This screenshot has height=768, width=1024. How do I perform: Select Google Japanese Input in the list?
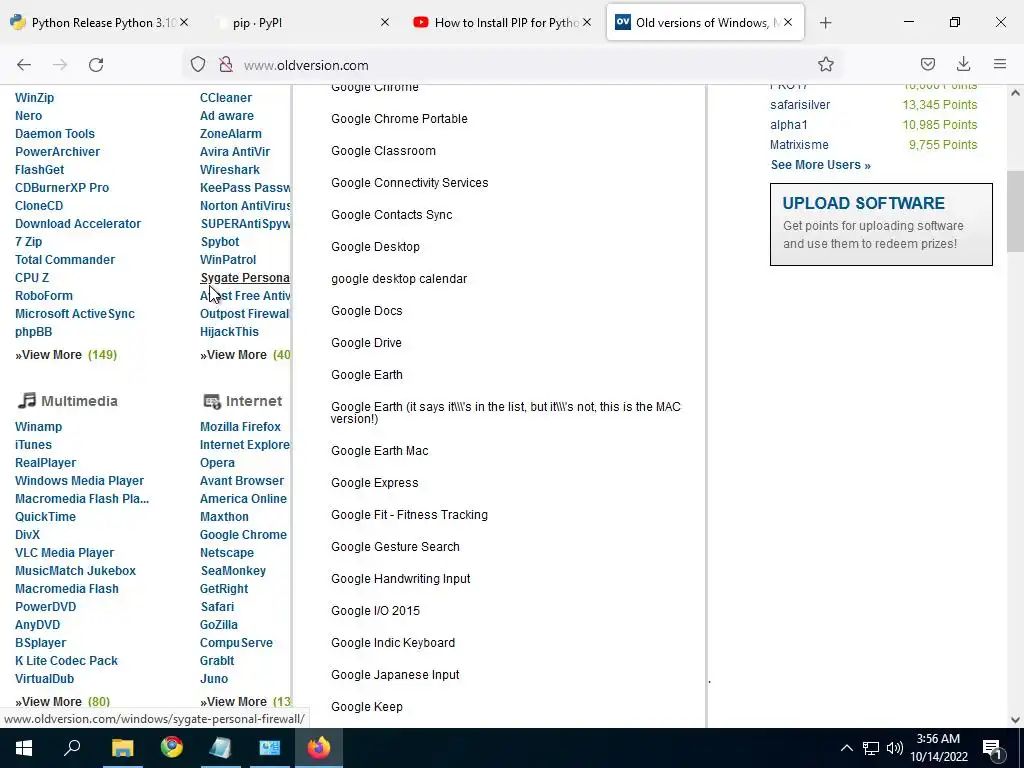click(x=395, y=675)
